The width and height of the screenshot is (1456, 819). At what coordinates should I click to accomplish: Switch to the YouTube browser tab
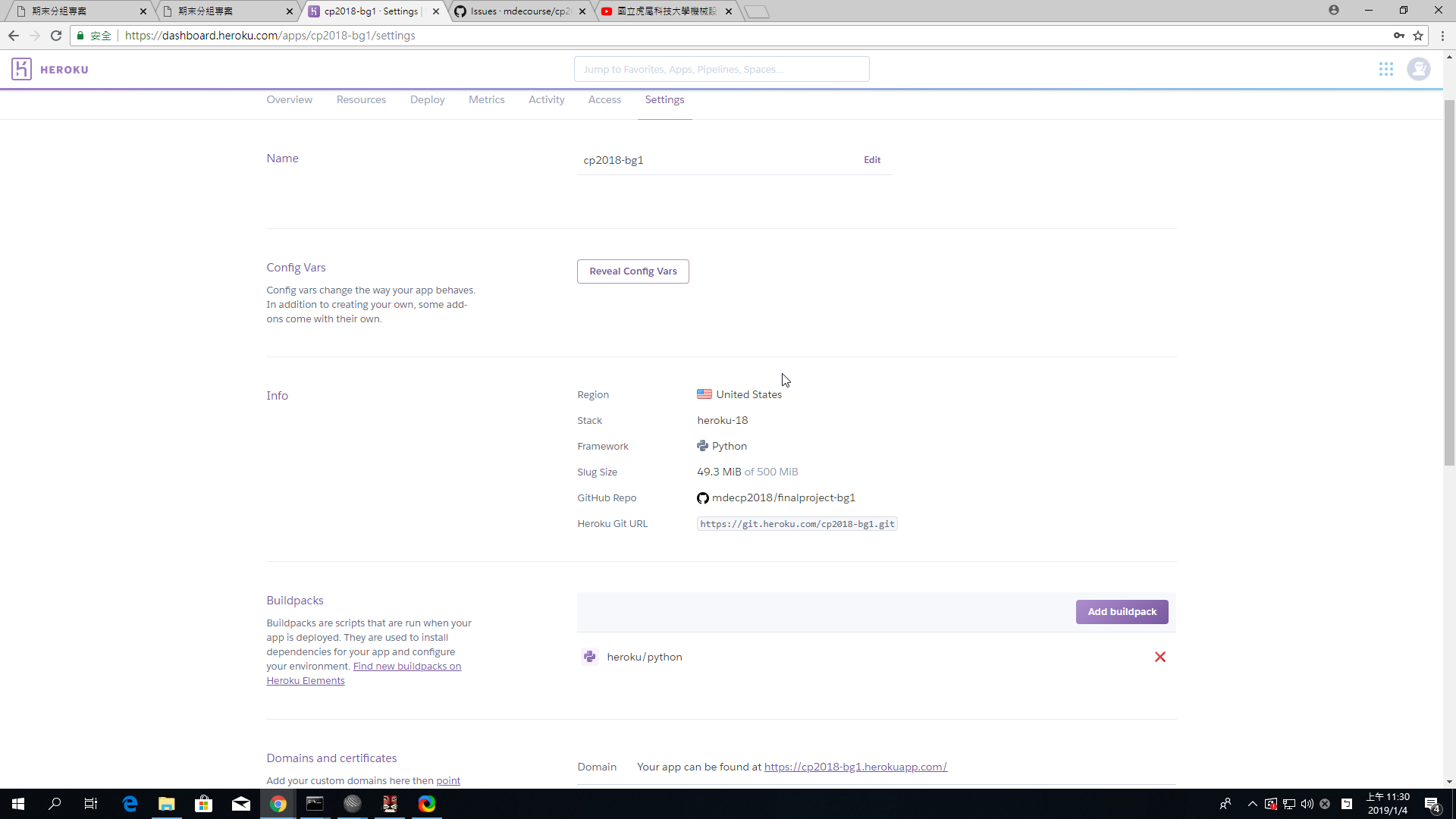click(666, 11)
